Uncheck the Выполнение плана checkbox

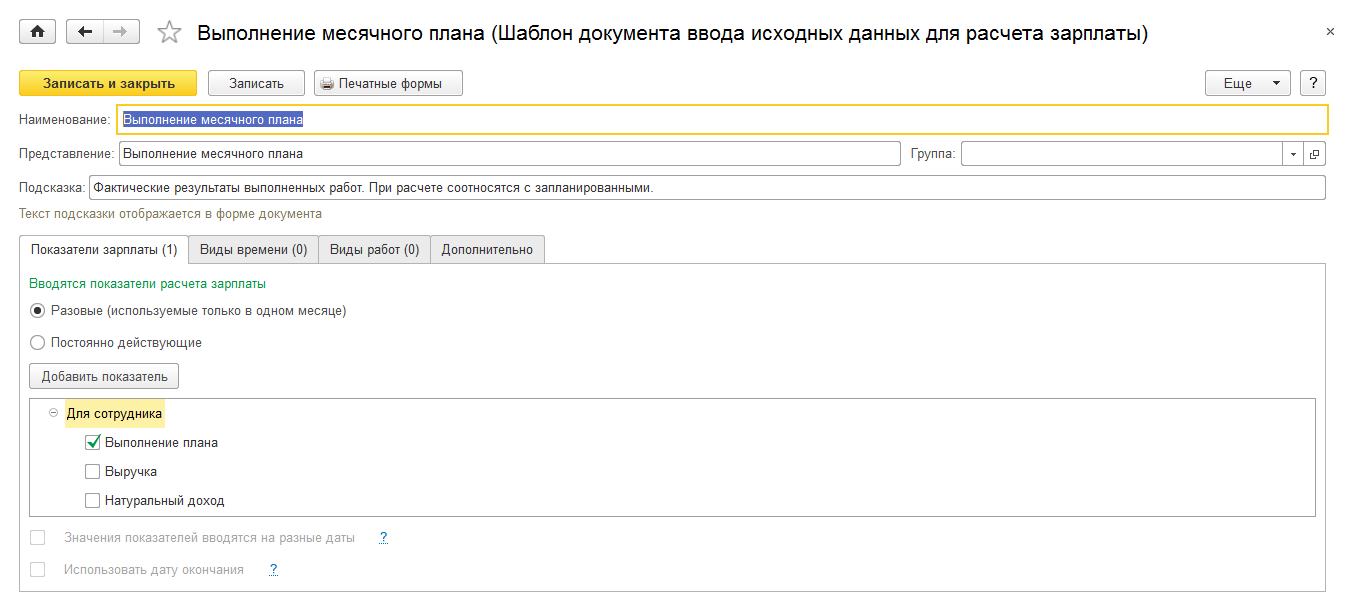[x=93, y=442]
